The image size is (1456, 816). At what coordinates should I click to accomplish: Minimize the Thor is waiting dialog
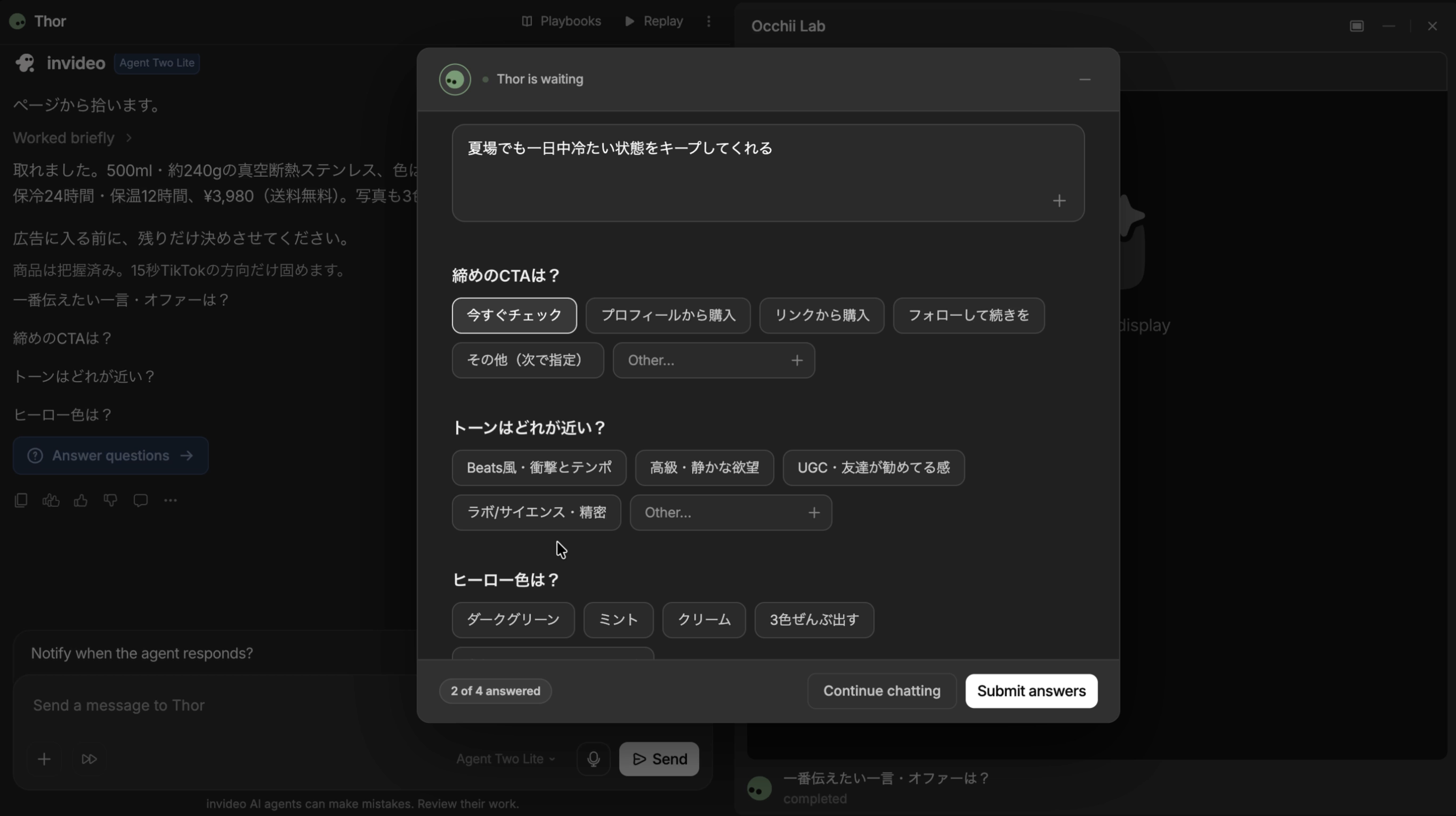pyautogui.click(x=1084, y=79)
